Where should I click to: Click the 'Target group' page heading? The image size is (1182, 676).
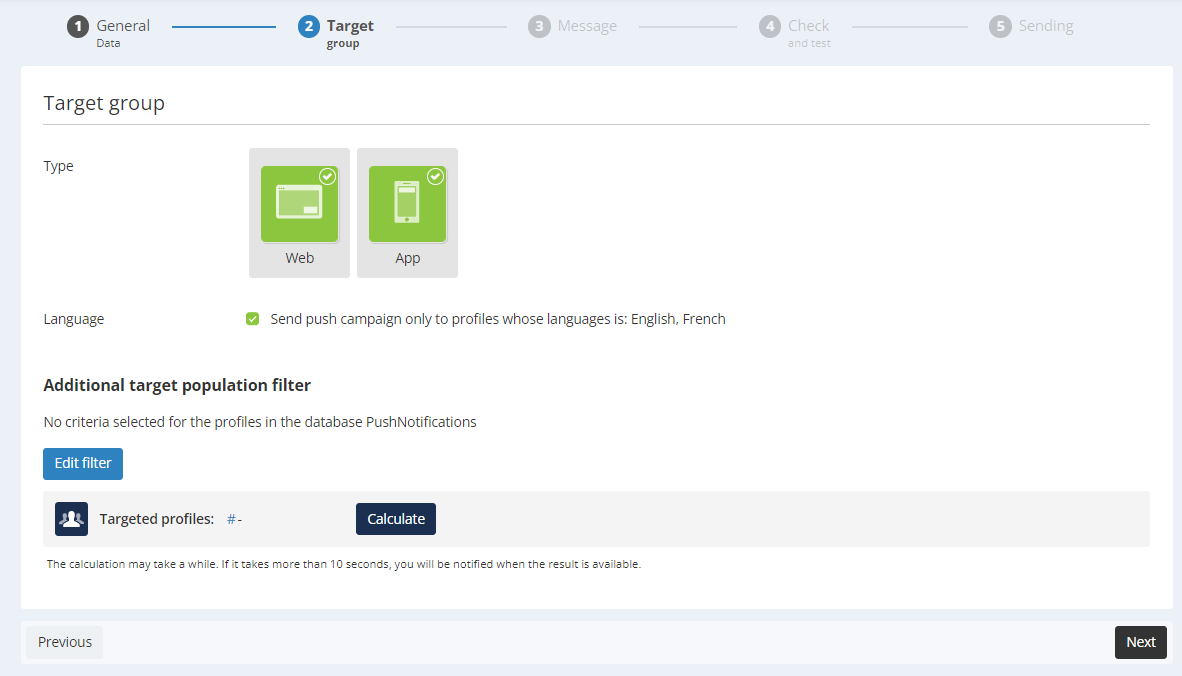point(104,102)
